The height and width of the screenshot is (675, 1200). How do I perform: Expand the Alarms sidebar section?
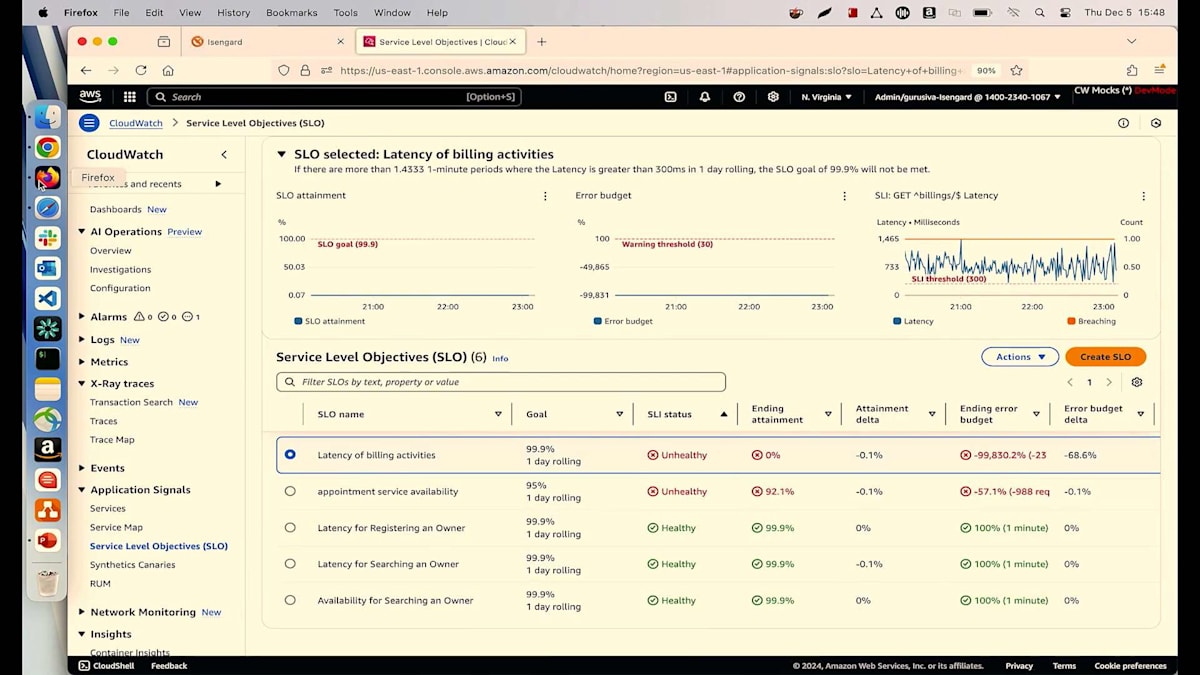[x=82, y=316]
